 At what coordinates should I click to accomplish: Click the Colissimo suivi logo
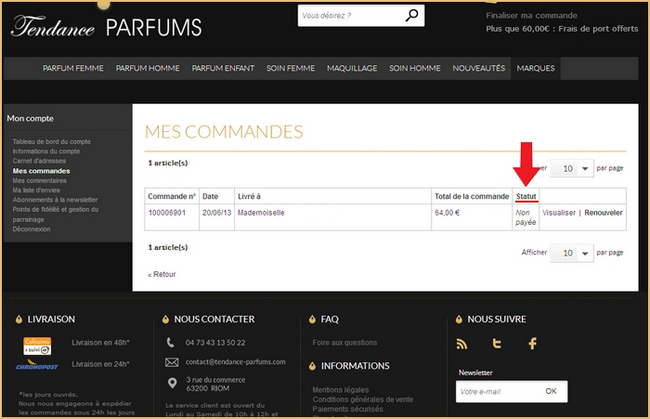pyautogui.click(x=37, y=346)
